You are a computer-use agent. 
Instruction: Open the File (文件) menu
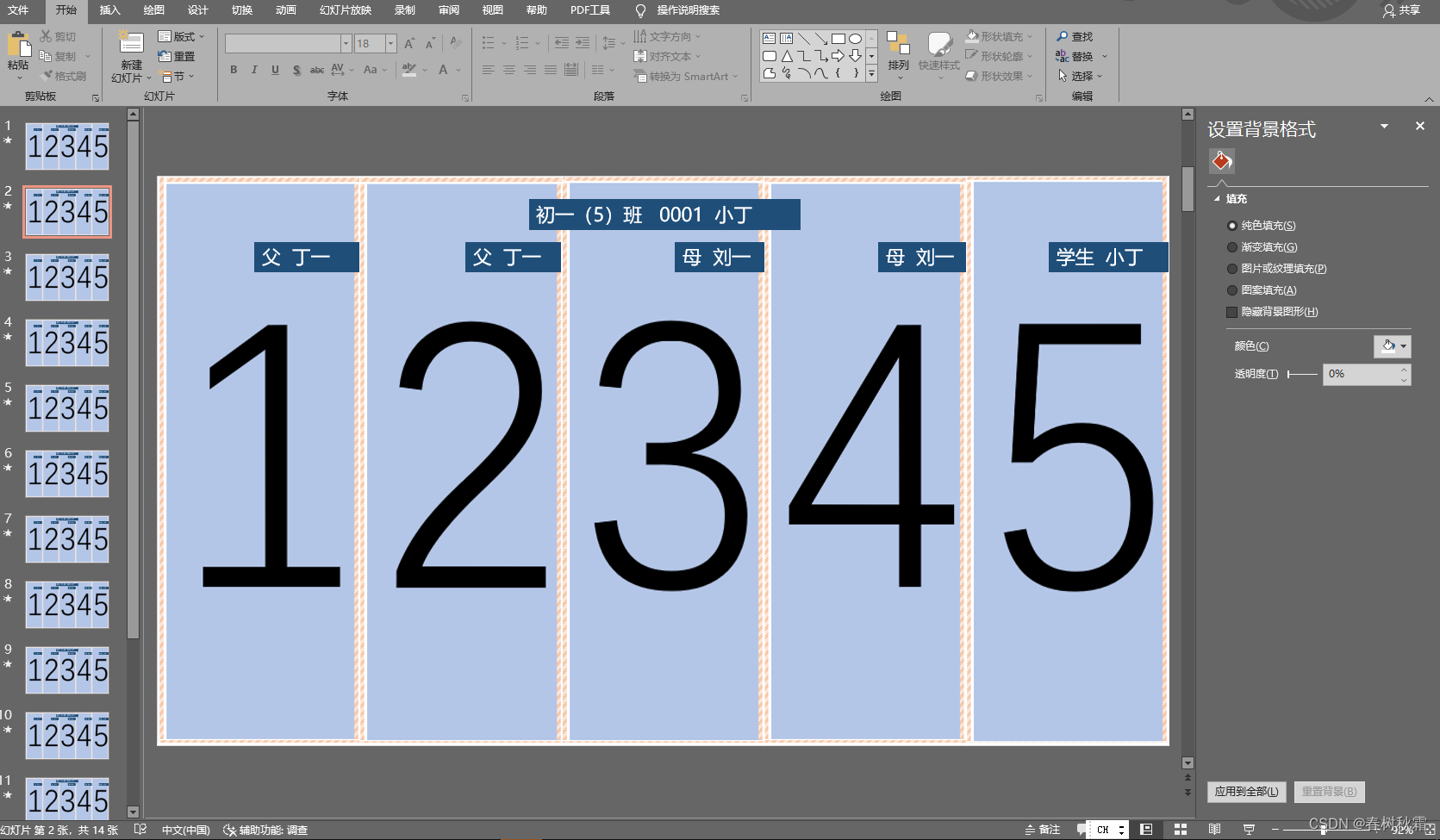click(18, 10)
